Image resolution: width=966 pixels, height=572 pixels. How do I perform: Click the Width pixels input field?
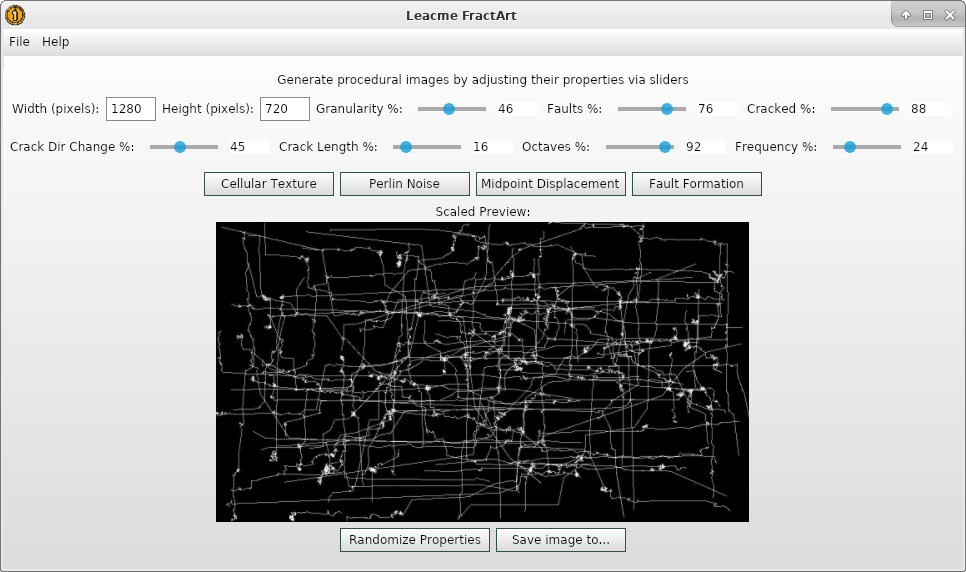click(131, 109)
